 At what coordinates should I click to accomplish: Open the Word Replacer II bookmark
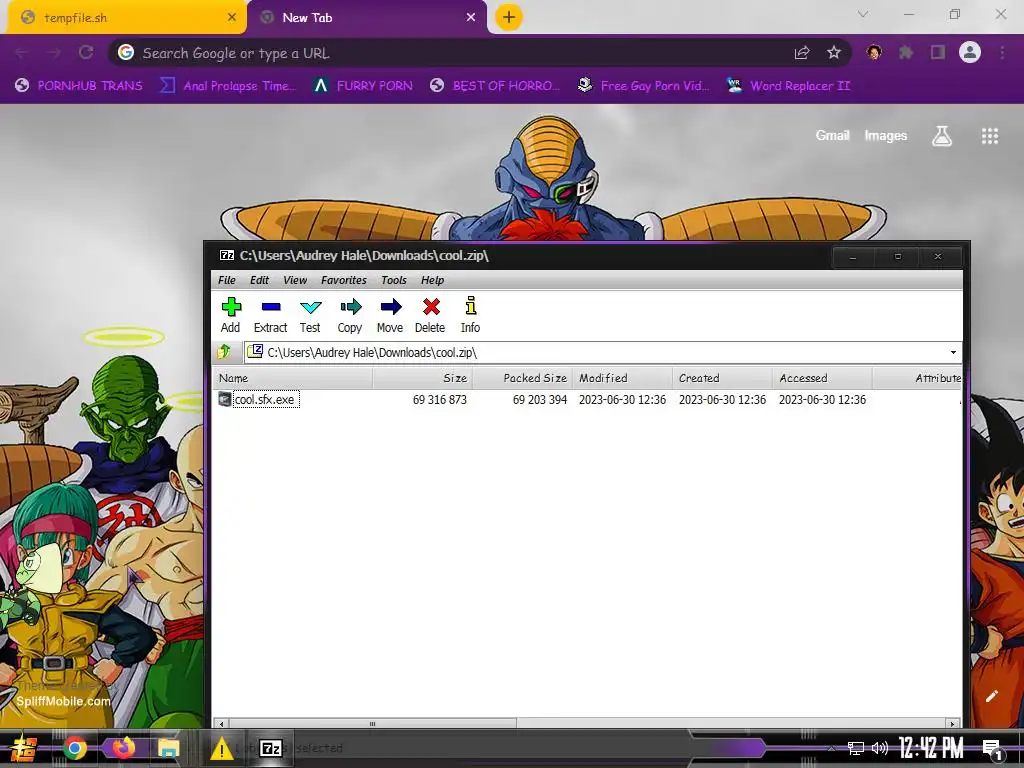pos(789,86)
